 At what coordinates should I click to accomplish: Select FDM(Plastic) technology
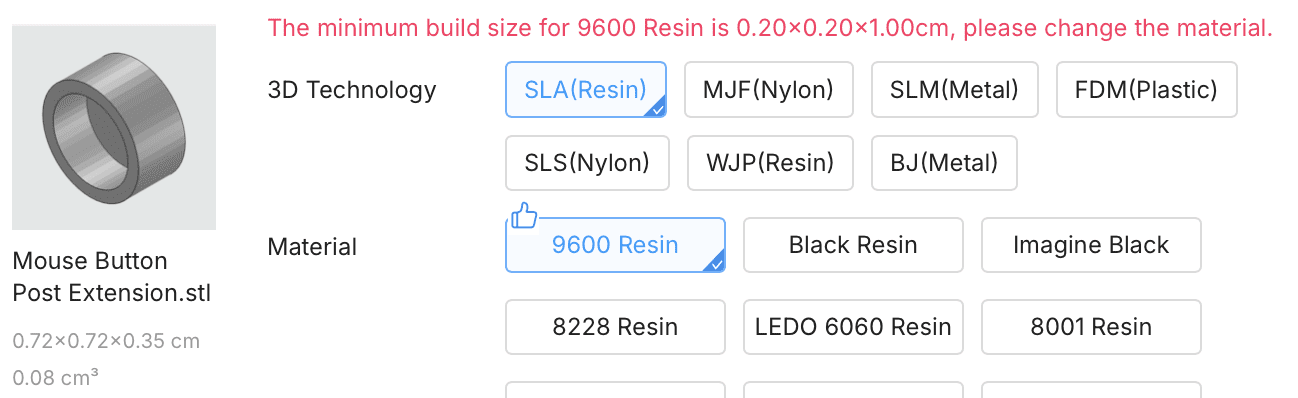[1146, 90]
